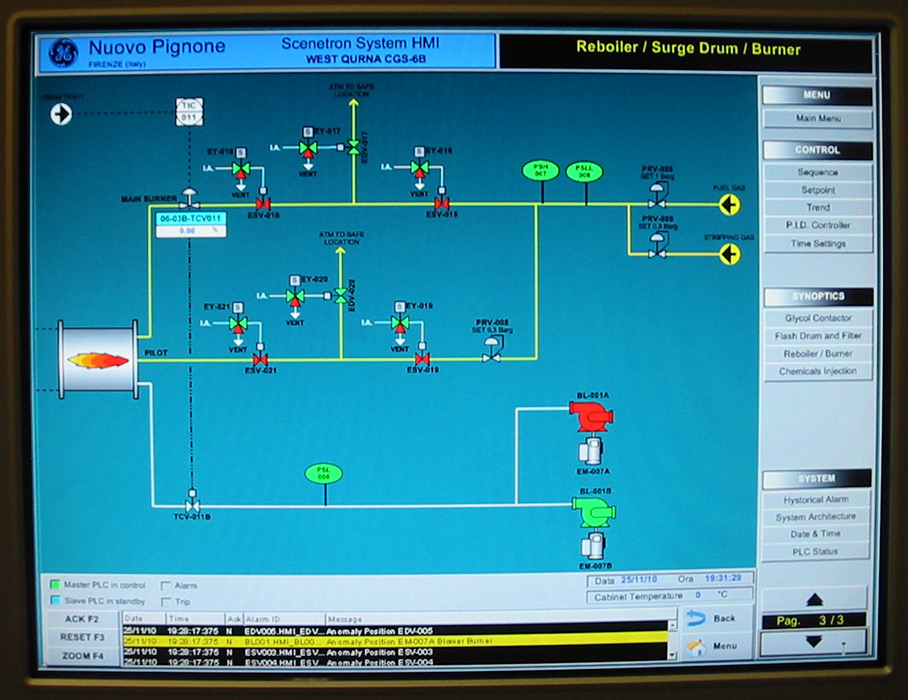
Task: Open the Setpoint page
Action: tap(818, 190)
